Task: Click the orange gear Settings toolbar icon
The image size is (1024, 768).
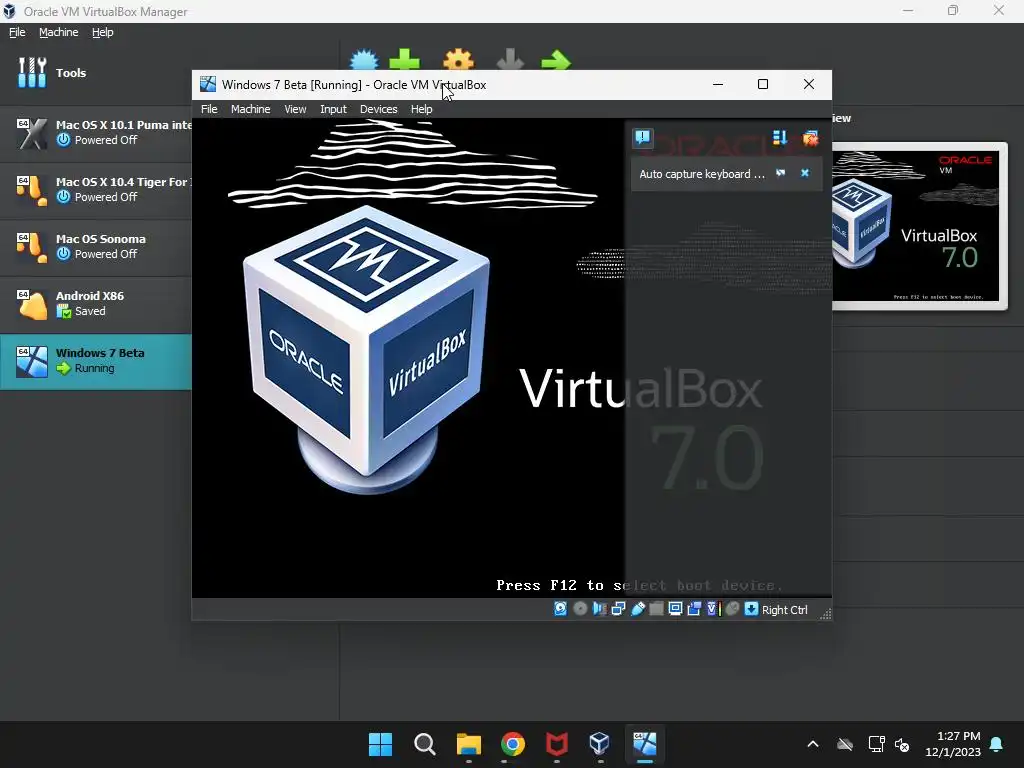Action: (x=458, y=59)
